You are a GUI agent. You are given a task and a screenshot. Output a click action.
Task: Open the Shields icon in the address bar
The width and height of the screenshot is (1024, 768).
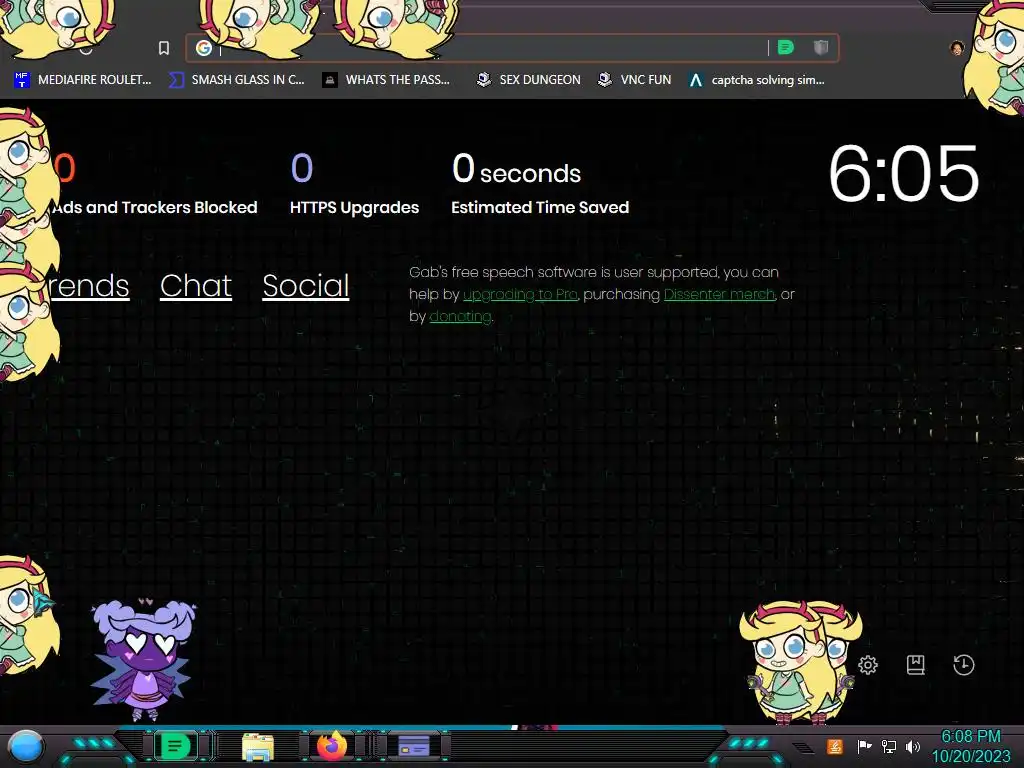click(821, 47)
